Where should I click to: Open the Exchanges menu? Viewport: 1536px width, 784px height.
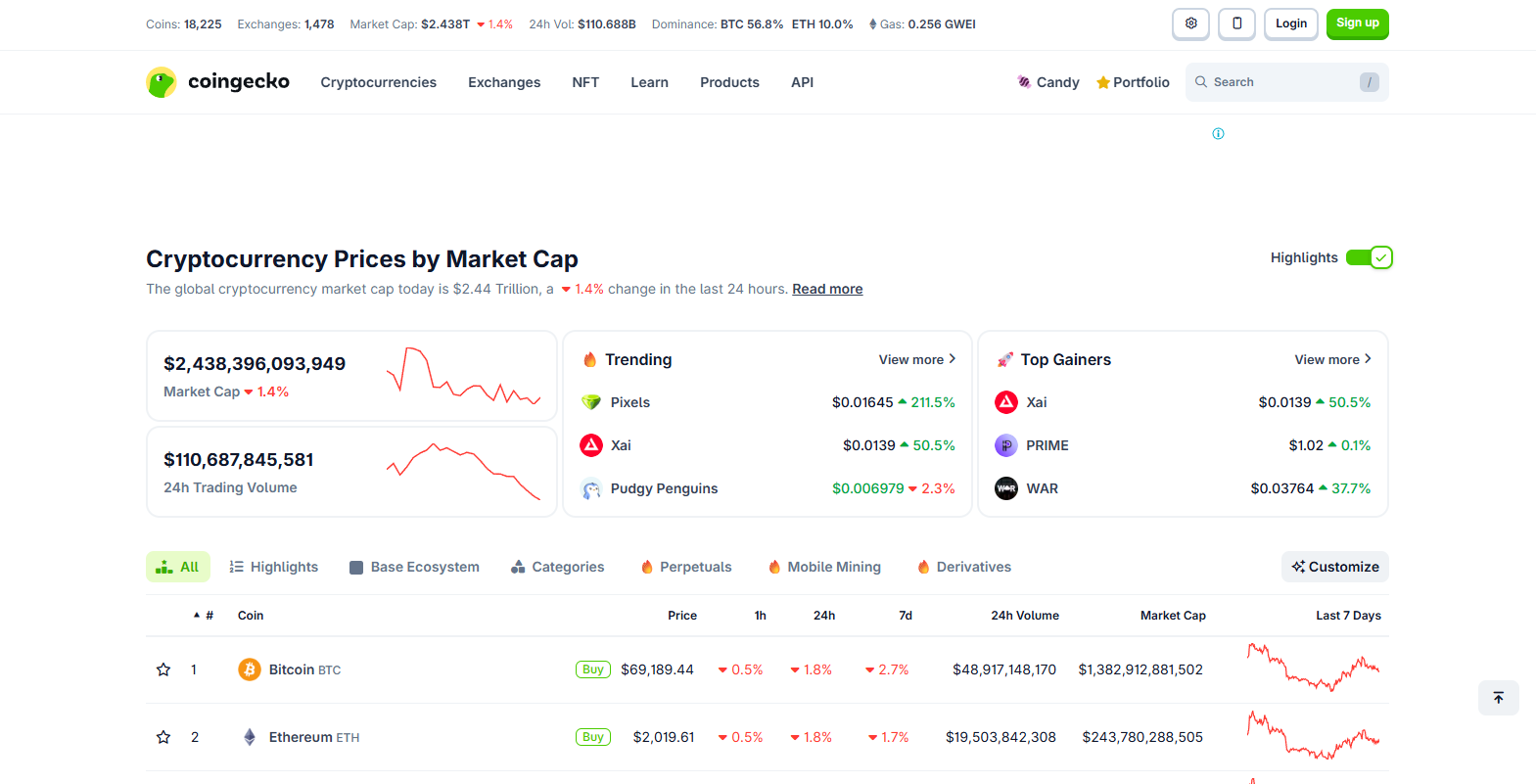504,82
